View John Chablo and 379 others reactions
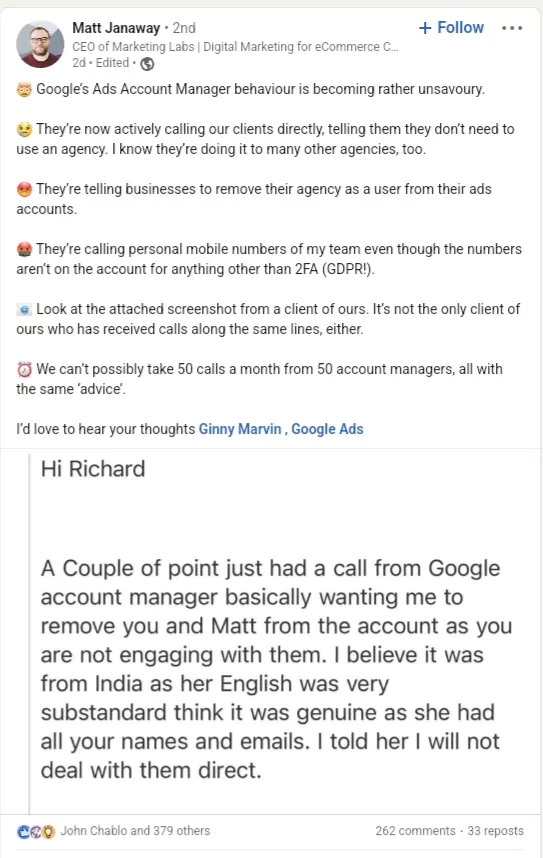The image size is (543, 858). coord(135,831)
